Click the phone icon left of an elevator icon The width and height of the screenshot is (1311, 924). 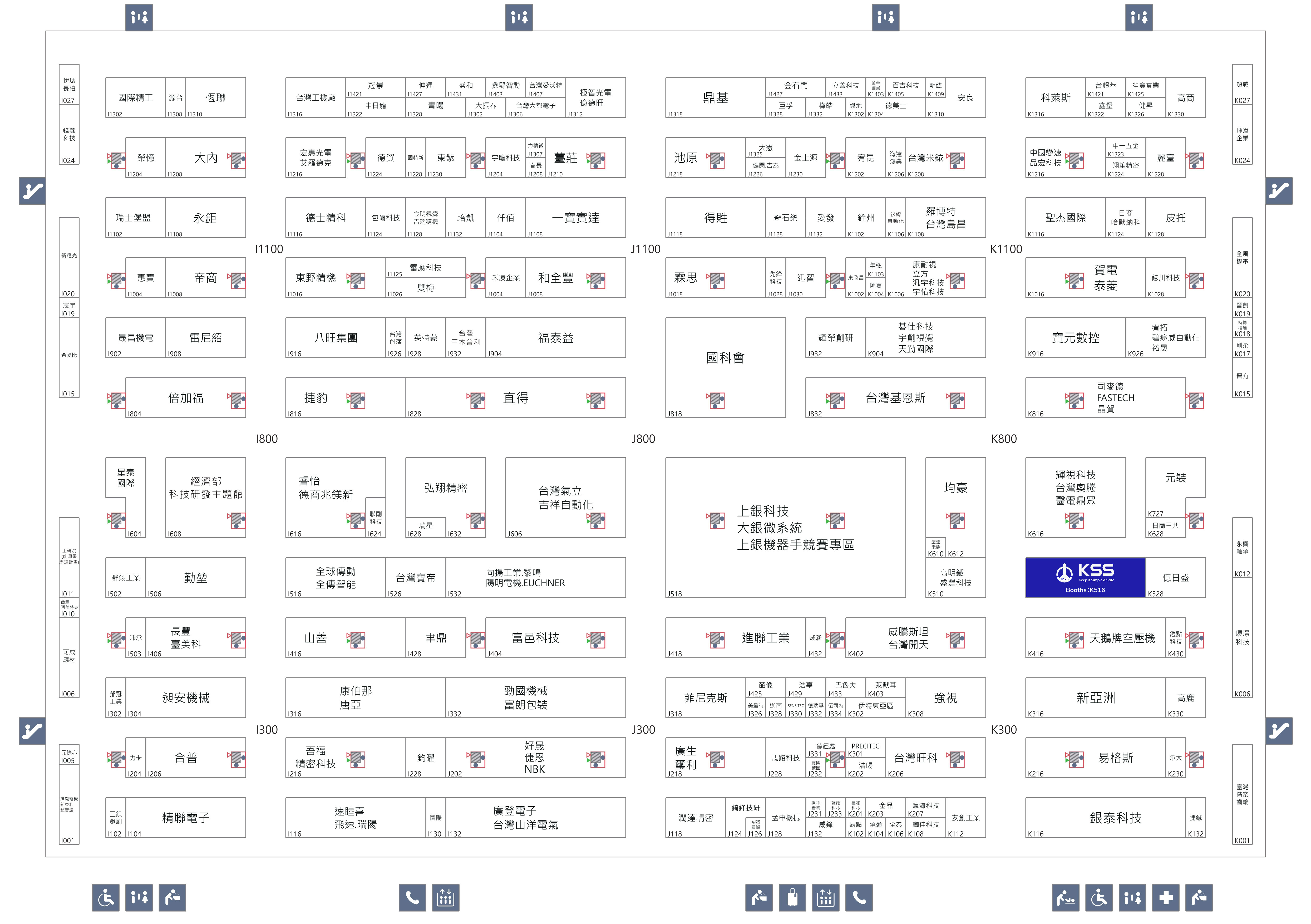point(412,898)
